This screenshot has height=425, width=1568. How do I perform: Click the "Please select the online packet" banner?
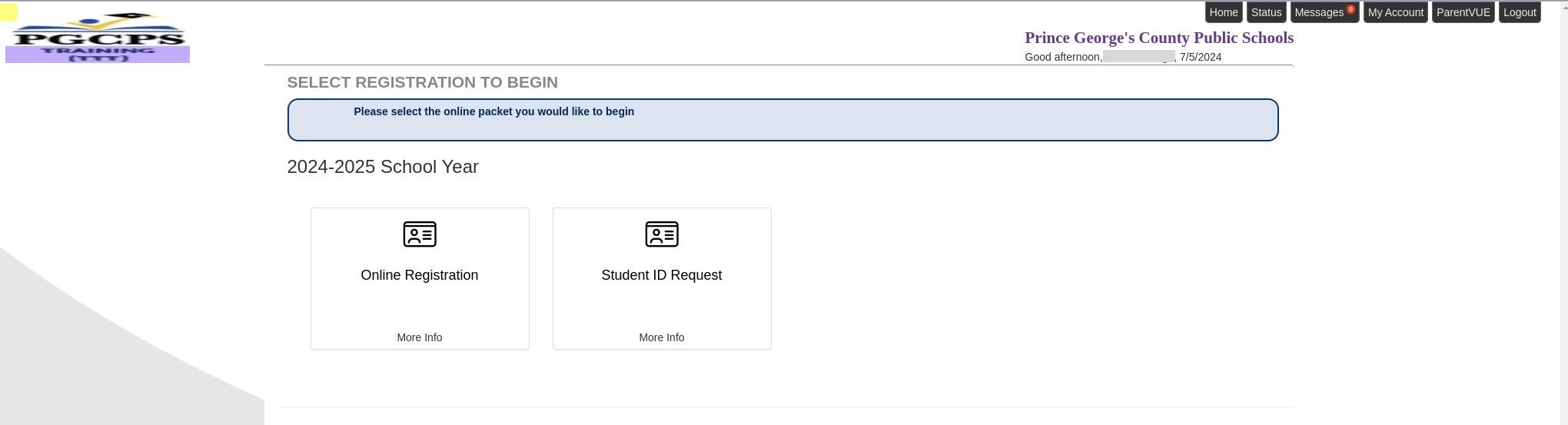[x=782, y=120]
